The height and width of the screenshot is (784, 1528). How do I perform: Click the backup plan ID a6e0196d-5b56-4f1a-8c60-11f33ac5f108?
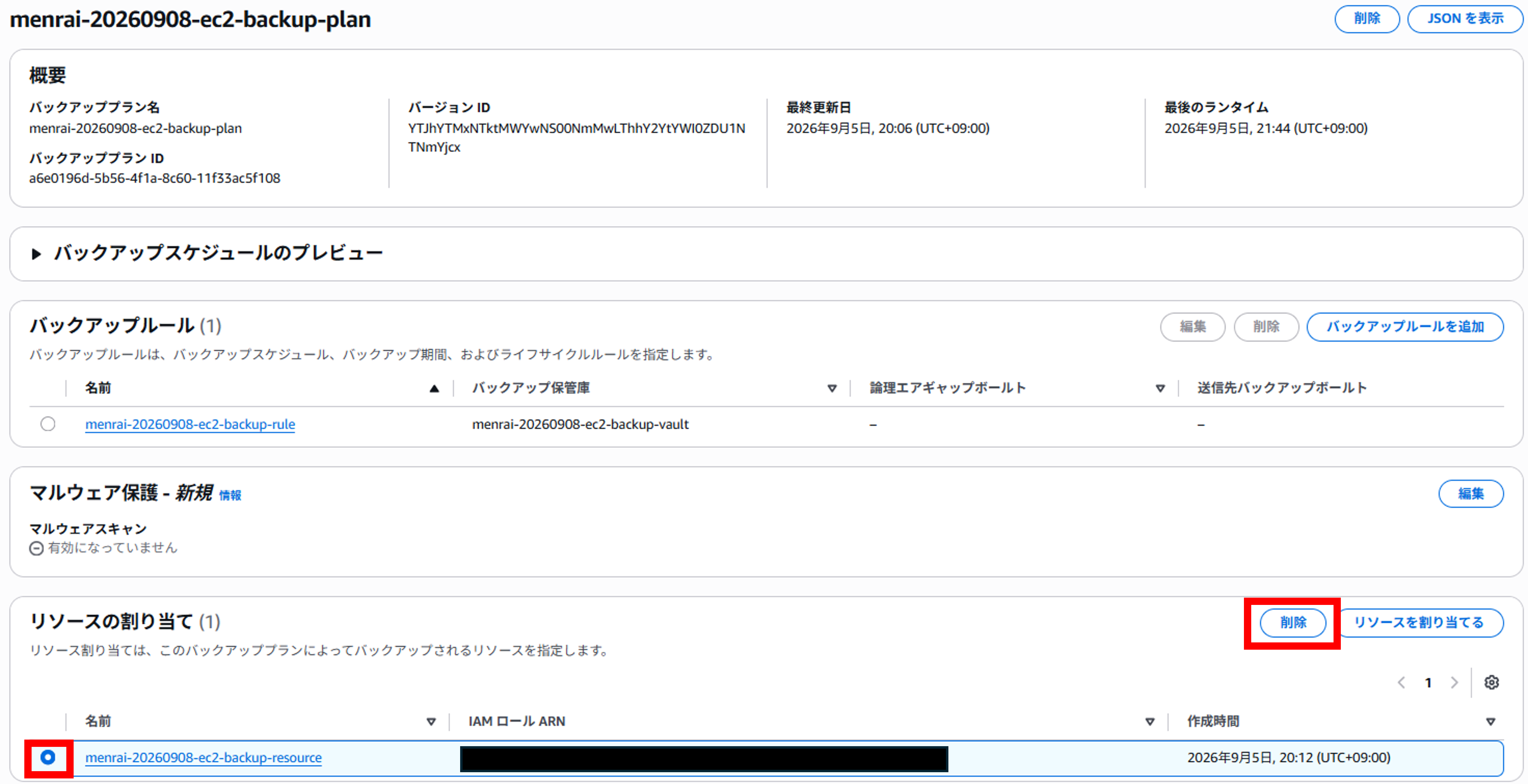[154, 178]
